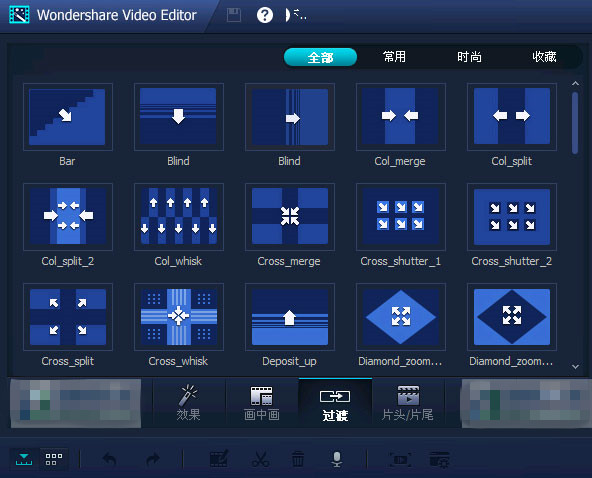Click the trash can delete icon
Screen dimensions: 592x478
298,459
